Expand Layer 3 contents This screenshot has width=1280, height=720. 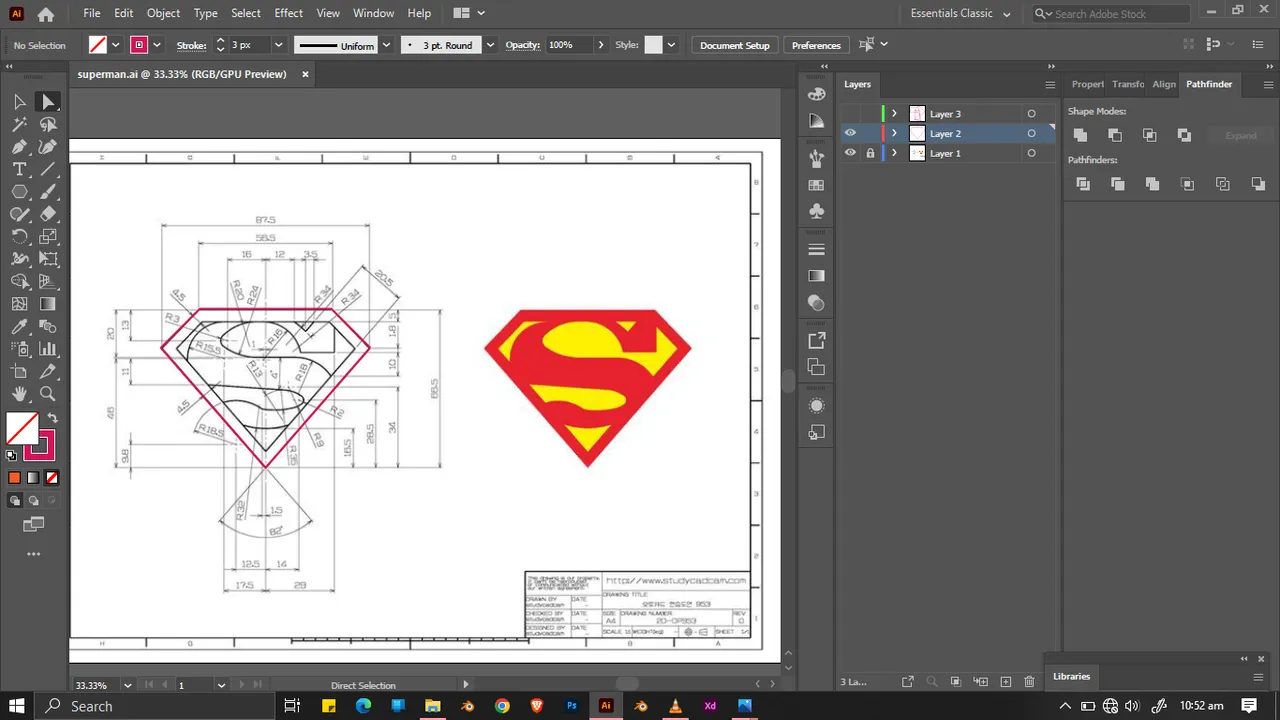click(x=895, y=114)
